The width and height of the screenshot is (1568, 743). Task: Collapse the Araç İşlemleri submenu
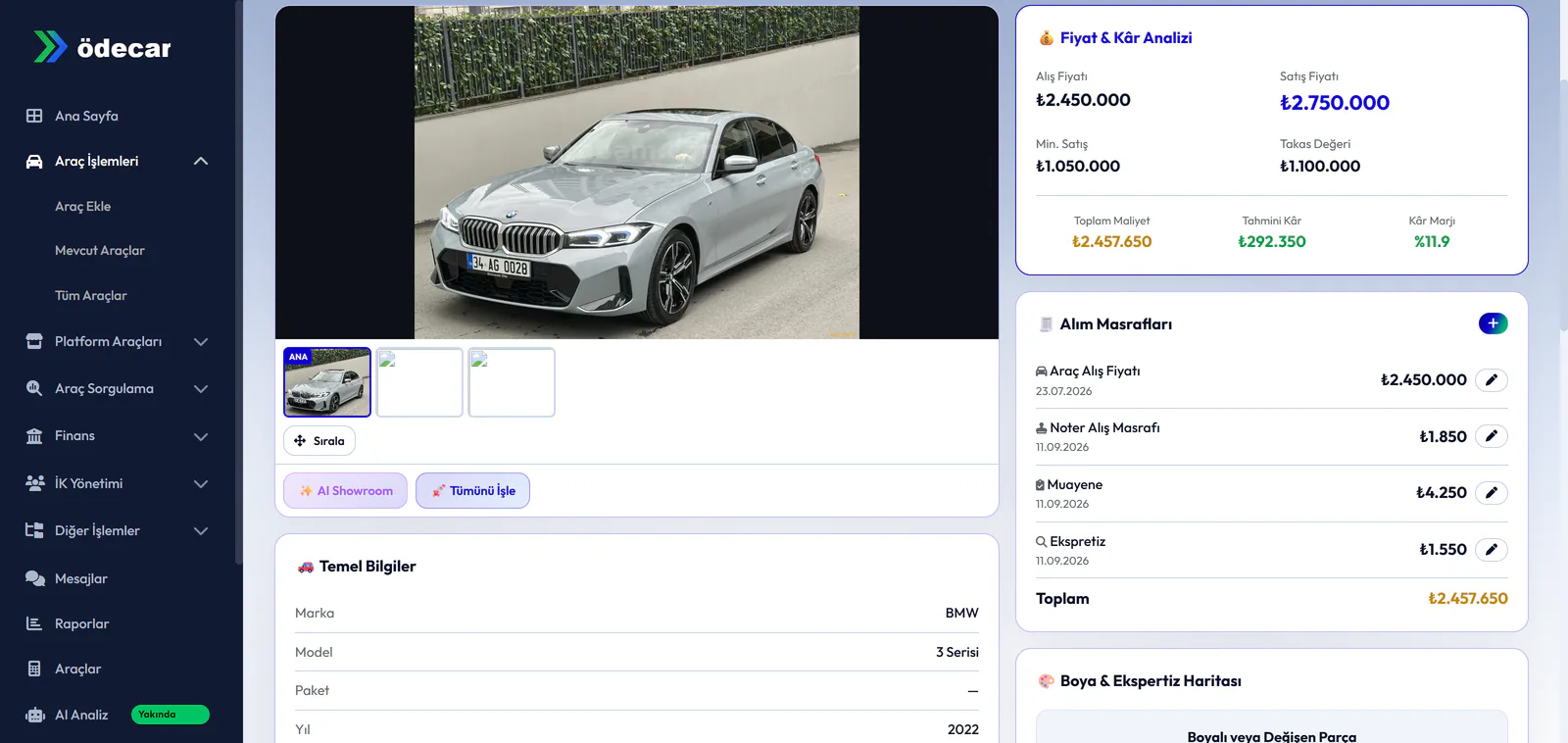click(x=201, y=162)
